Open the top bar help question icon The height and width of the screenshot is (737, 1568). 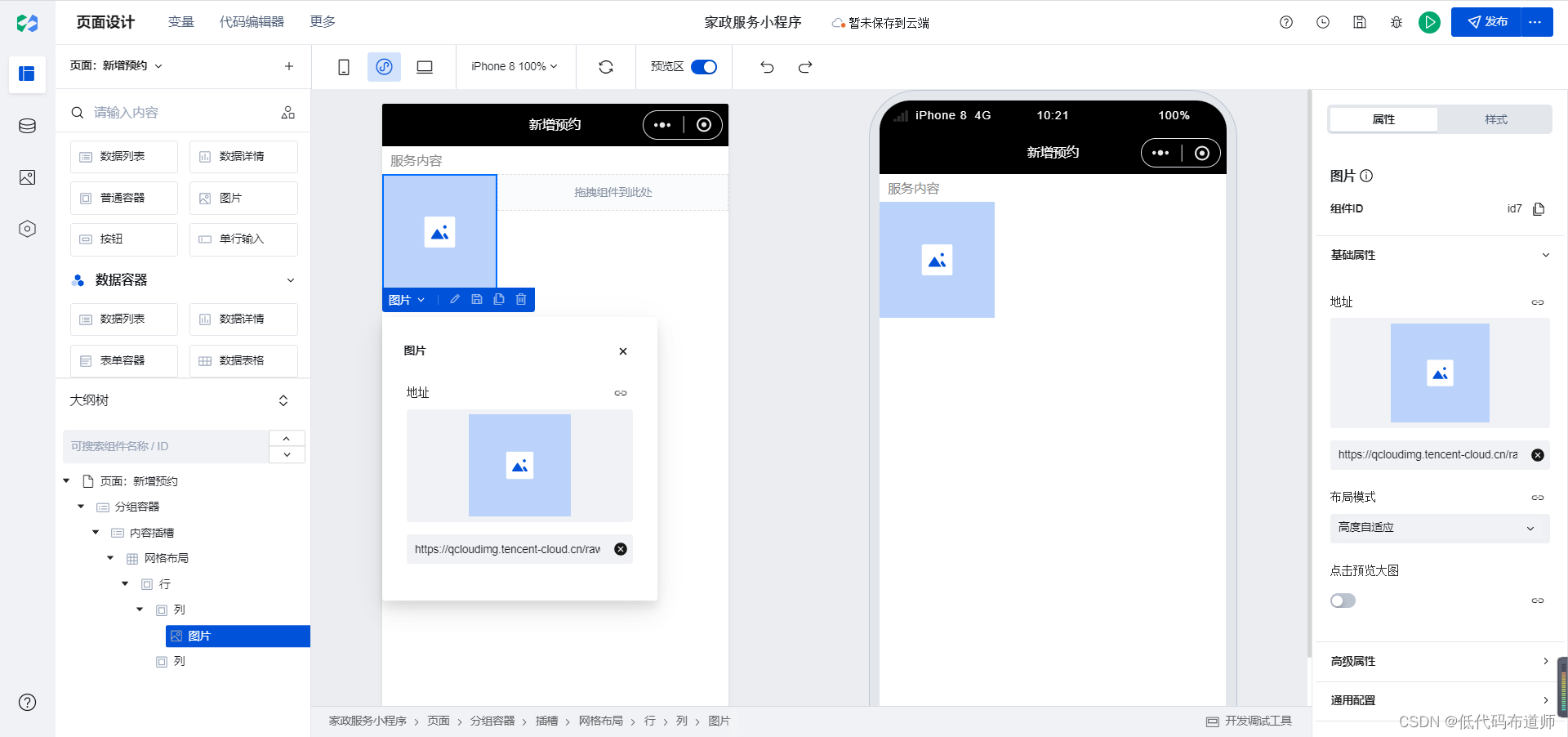coord(1286,22)
